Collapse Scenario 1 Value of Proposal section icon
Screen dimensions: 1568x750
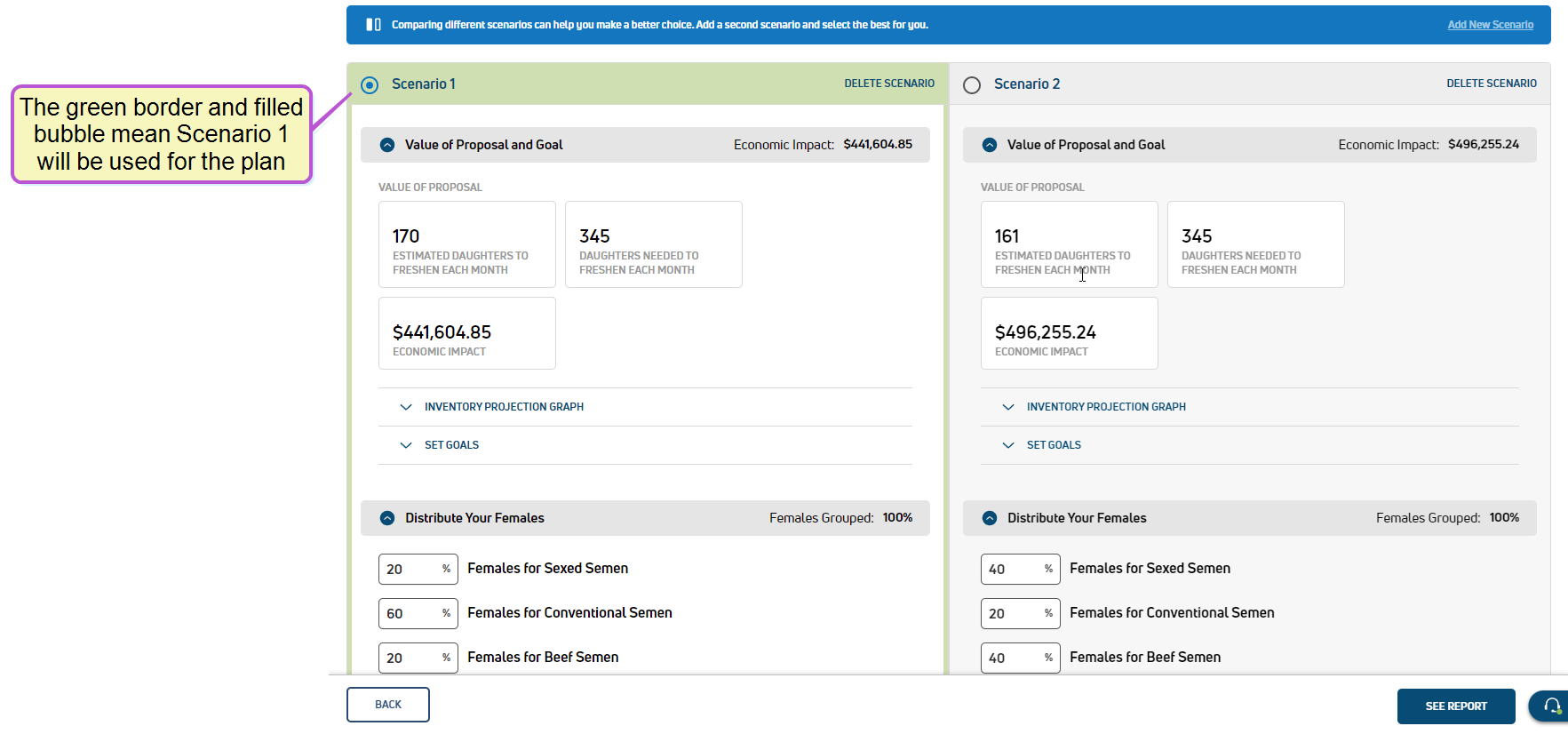point(387,145)
